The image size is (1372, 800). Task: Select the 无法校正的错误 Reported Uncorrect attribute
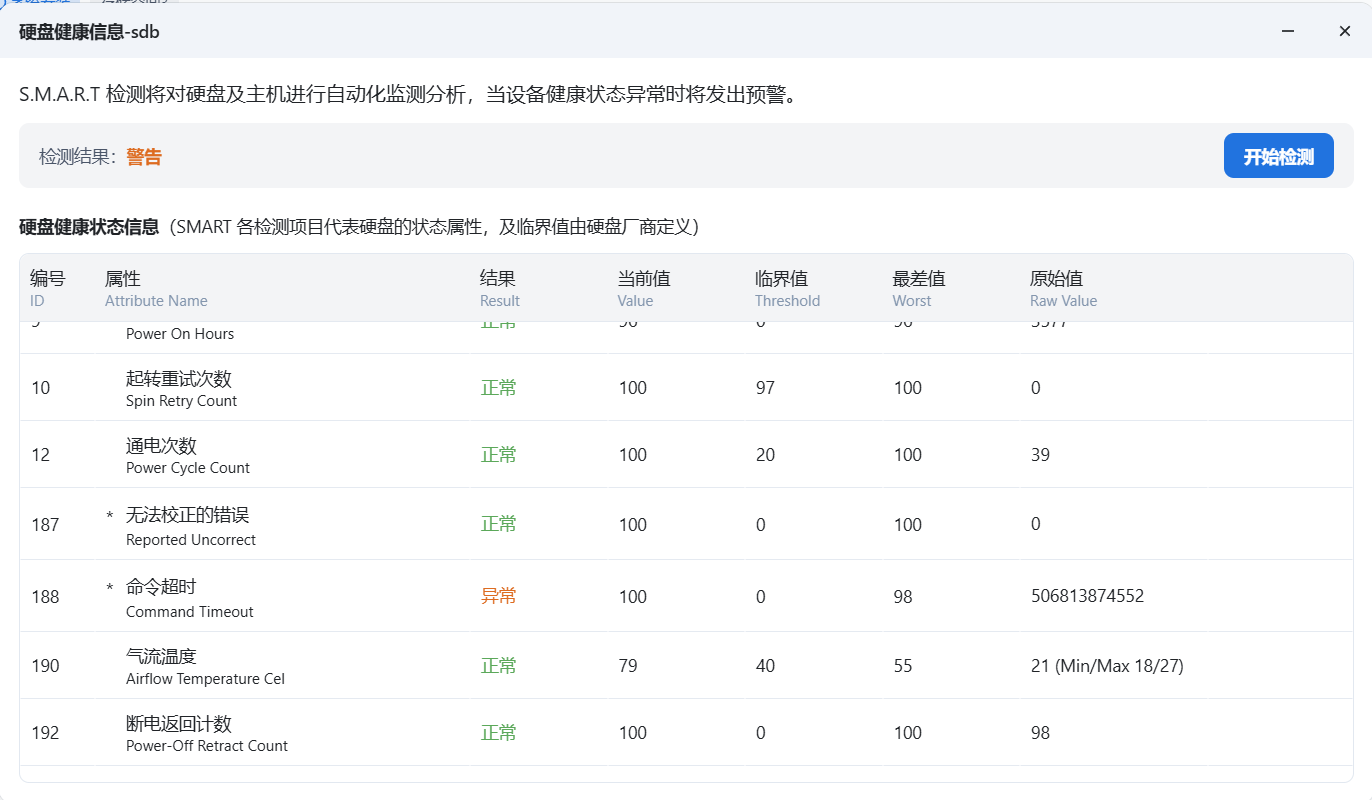pyautogui.click(x=191, y=526)
